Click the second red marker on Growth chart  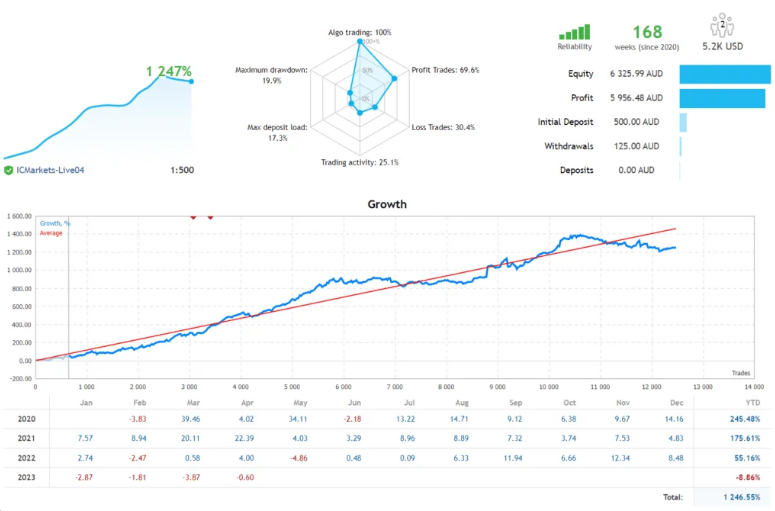210,217
